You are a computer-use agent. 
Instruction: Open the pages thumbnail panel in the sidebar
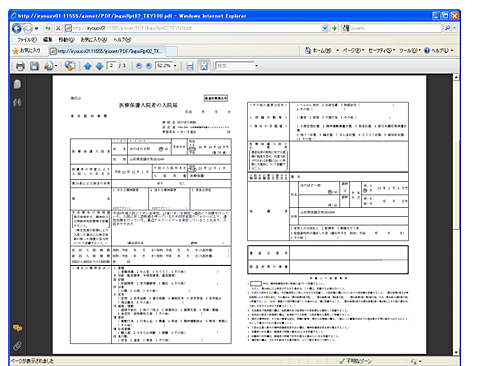point(17,84)
